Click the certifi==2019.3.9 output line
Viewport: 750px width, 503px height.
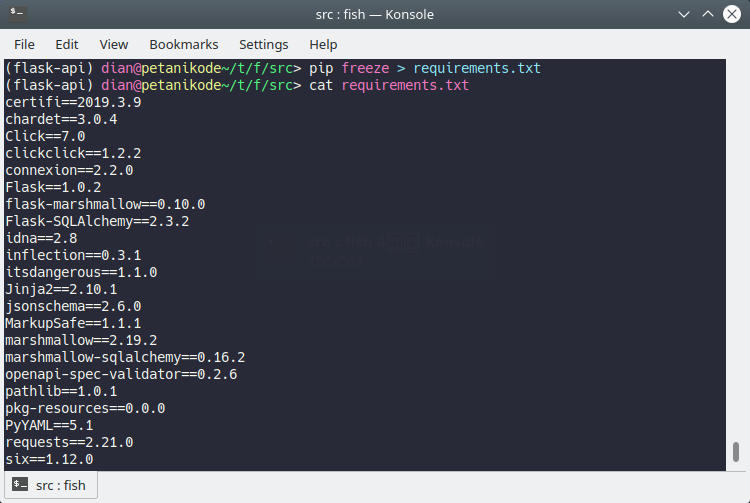click(73, 102)
